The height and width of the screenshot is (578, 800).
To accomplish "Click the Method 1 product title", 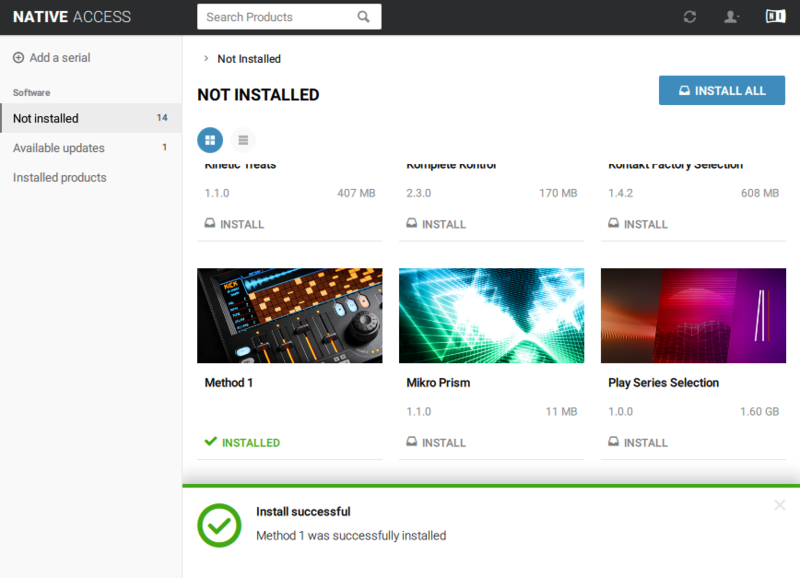I will coord(229,383).
